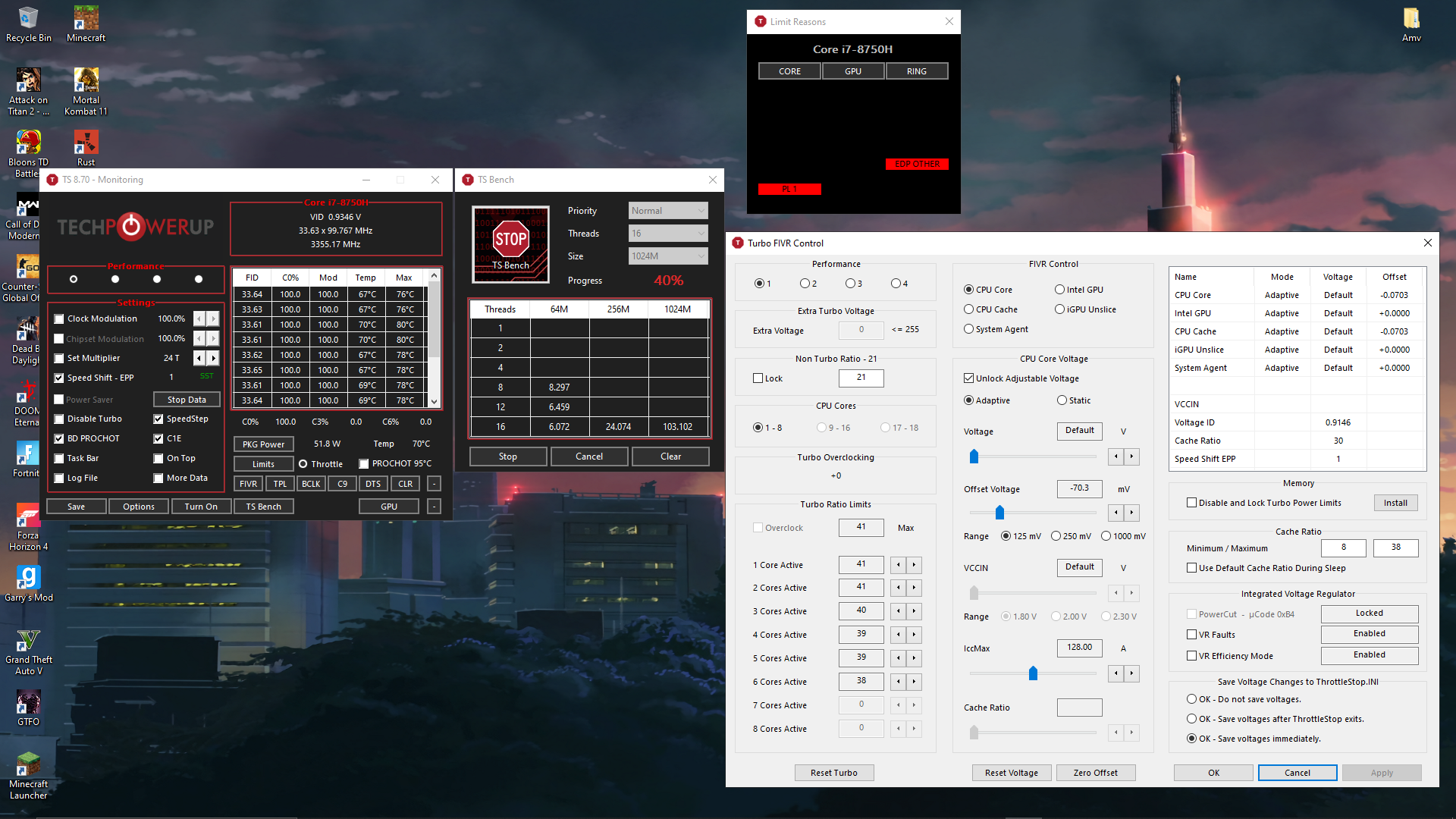Open the Minecraft desktop icon

pyautogui.click(x=86, y=24)
